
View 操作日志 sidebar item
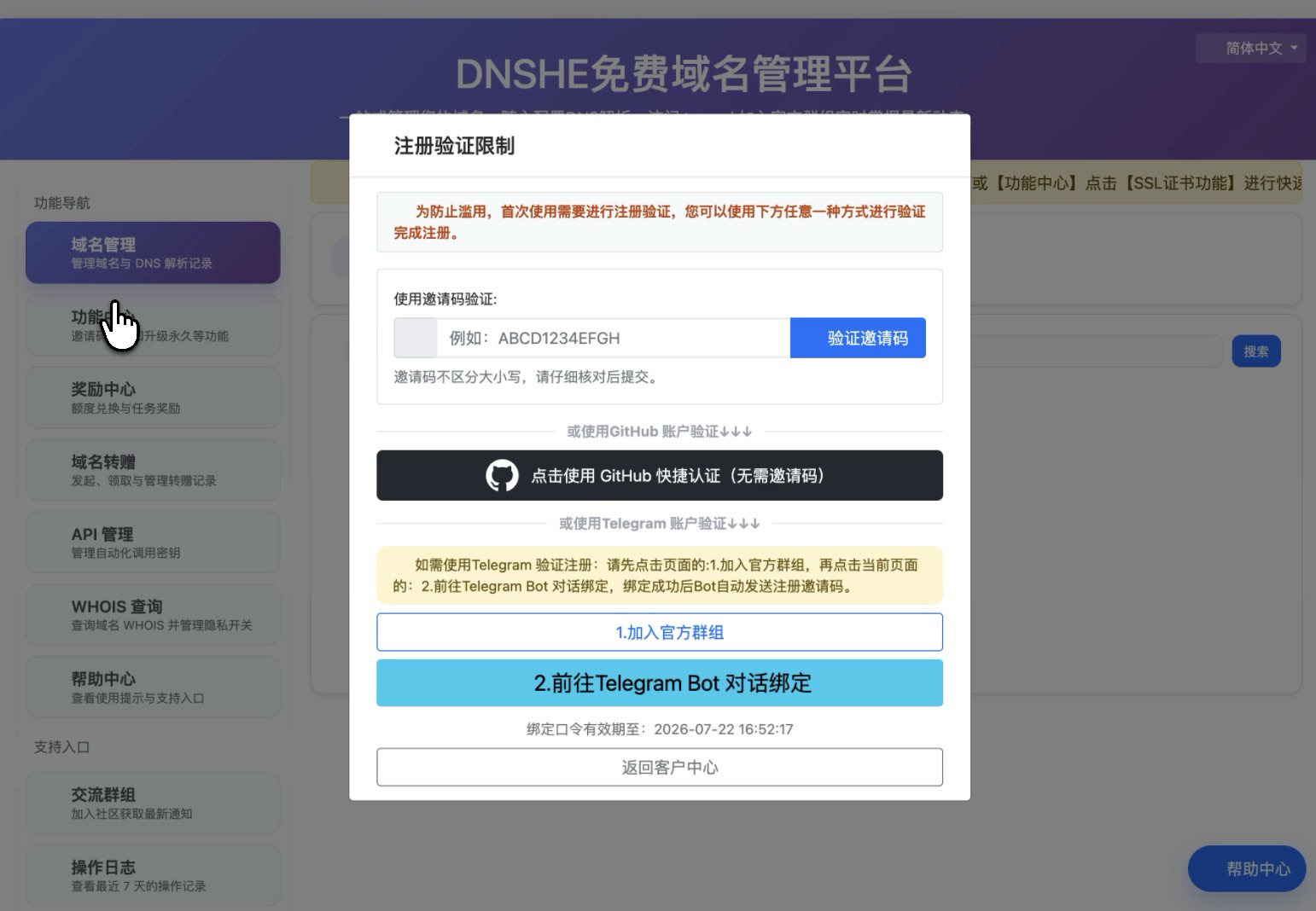click(153, 875)
